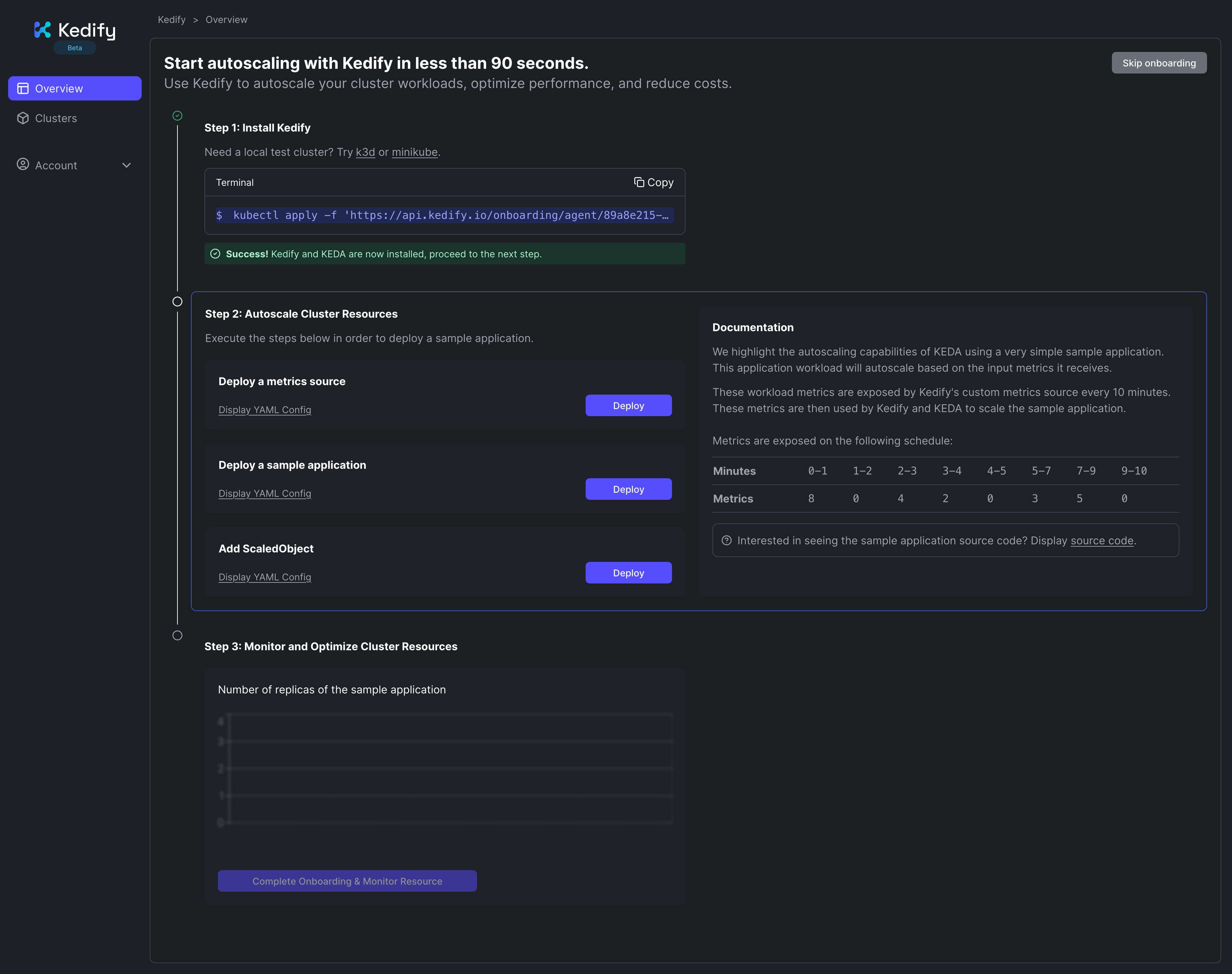Click the Account user icon
The height and width of the screenshot is (974, 1232).
tap(23, 165)
